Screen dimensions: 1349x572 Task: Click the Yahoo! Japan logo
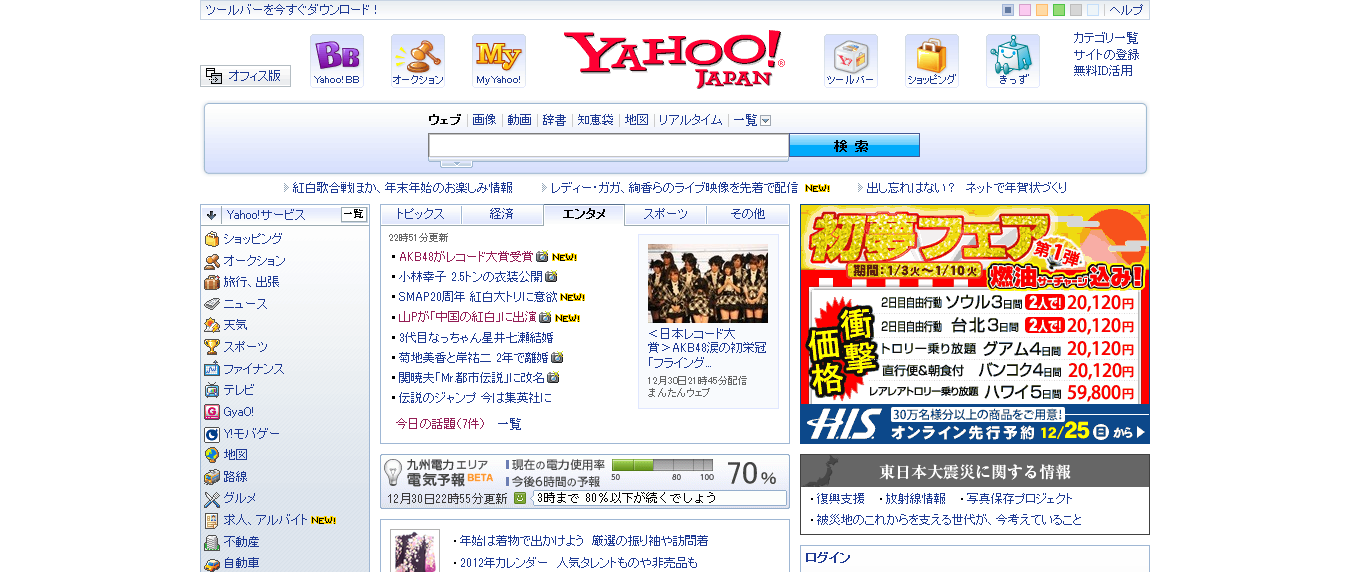click(674, 59)
